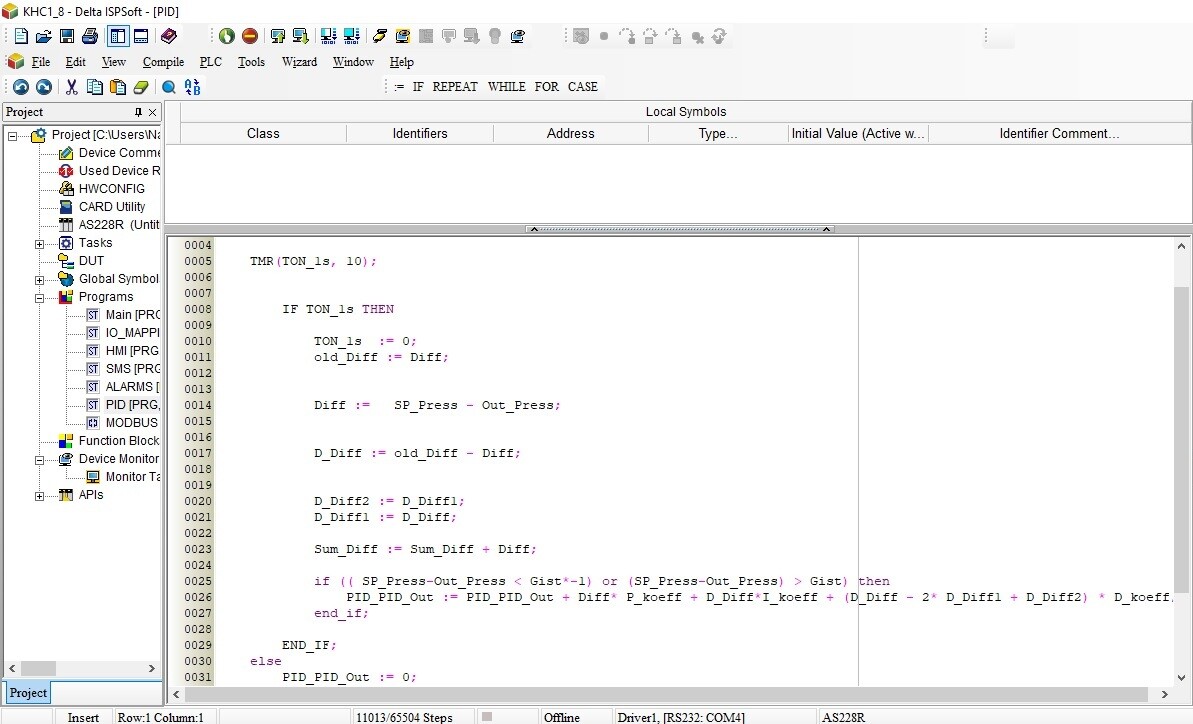The height and width of the screenshot is (724, 1193).
Task: Pin the Project panel with pushpin
Action: (x=139, y=112)
